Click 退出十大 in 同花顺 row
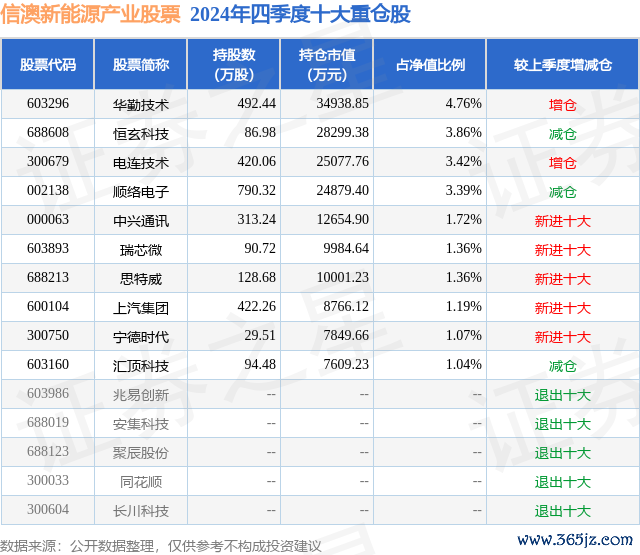 tap(563, 482)
